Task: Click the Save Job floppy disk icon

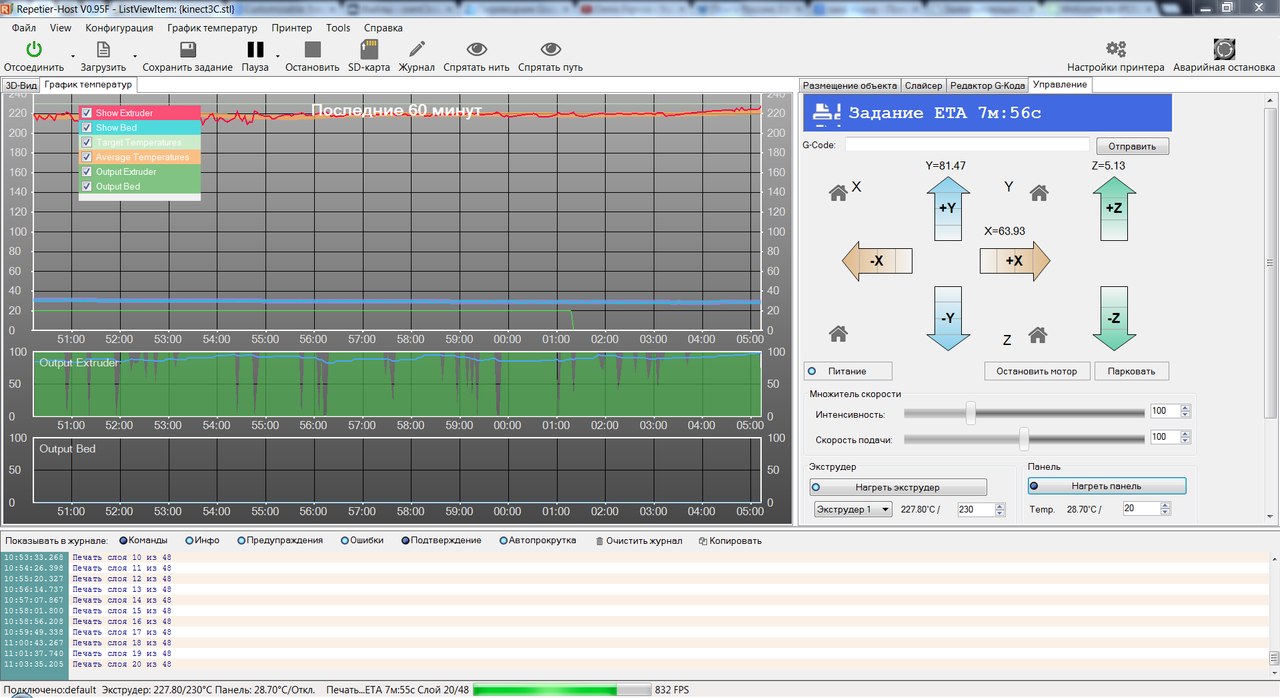Action: [187, 49]
